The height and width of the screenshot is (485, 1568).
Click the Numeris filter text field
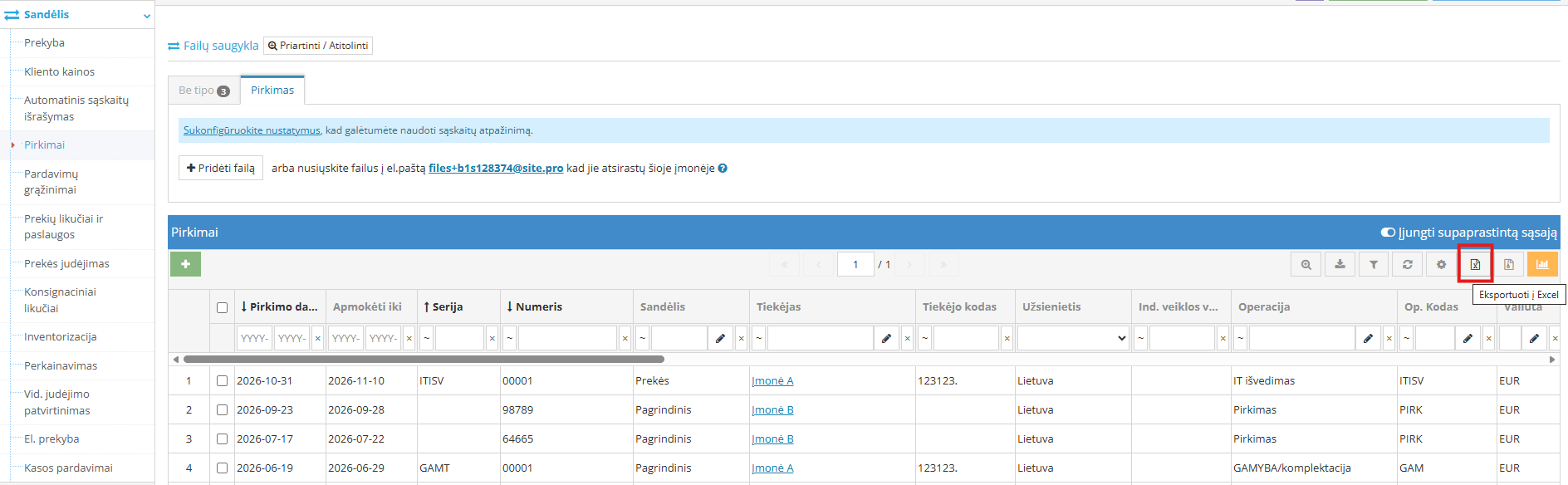[x=568, y=338]
